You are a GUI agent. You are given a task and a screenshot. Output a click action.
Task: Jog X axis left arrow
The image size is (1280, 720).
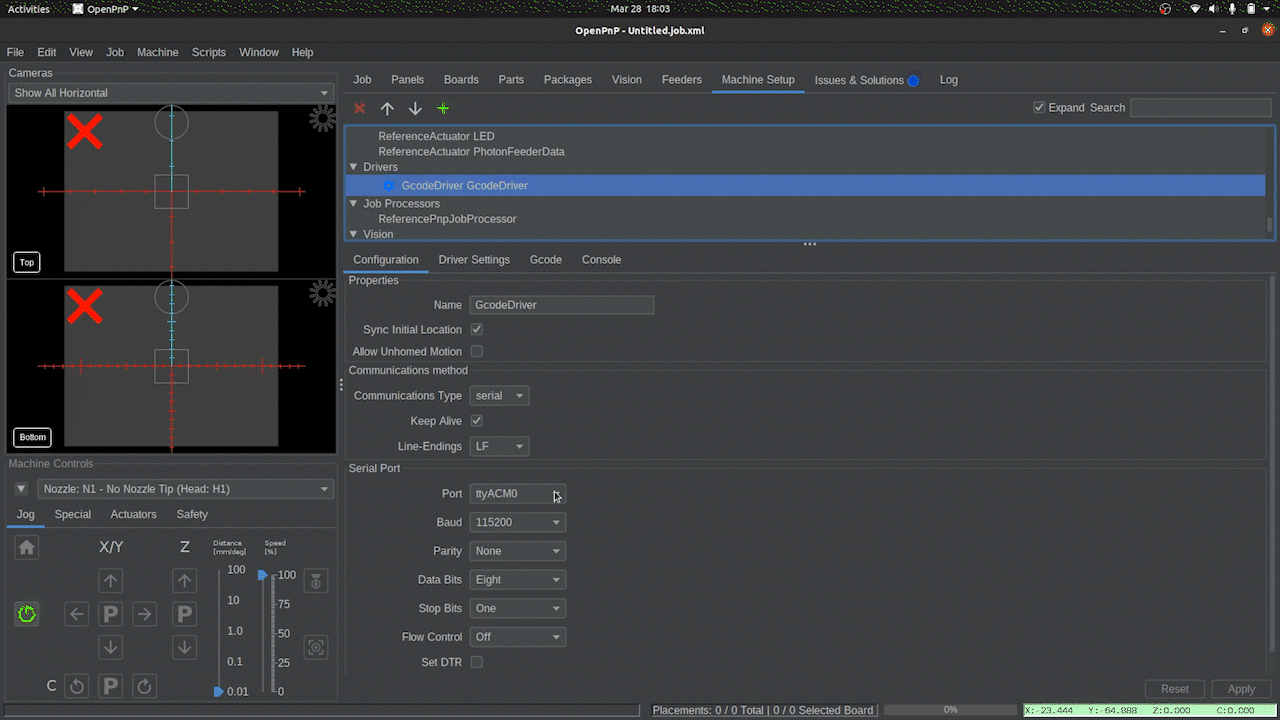pyautogui.click(x=77, y=613)
